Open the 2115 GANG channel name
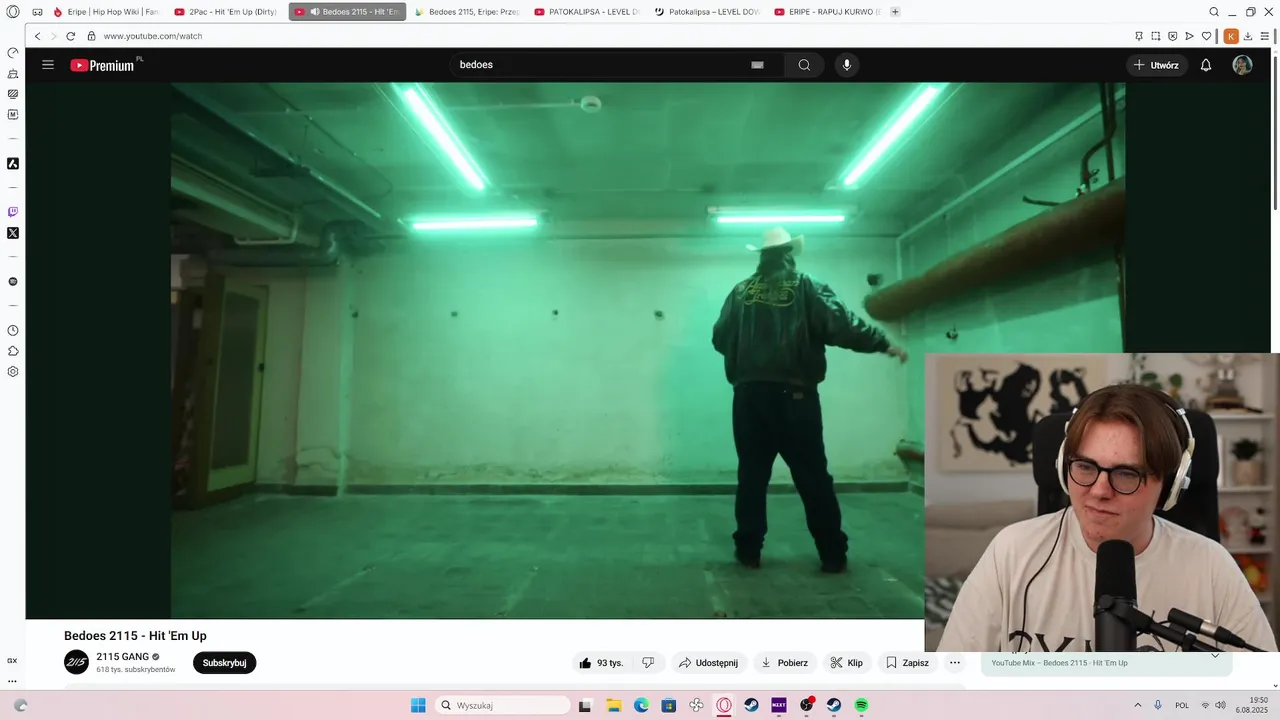1280x720 pixels. [x=122, y=657]
